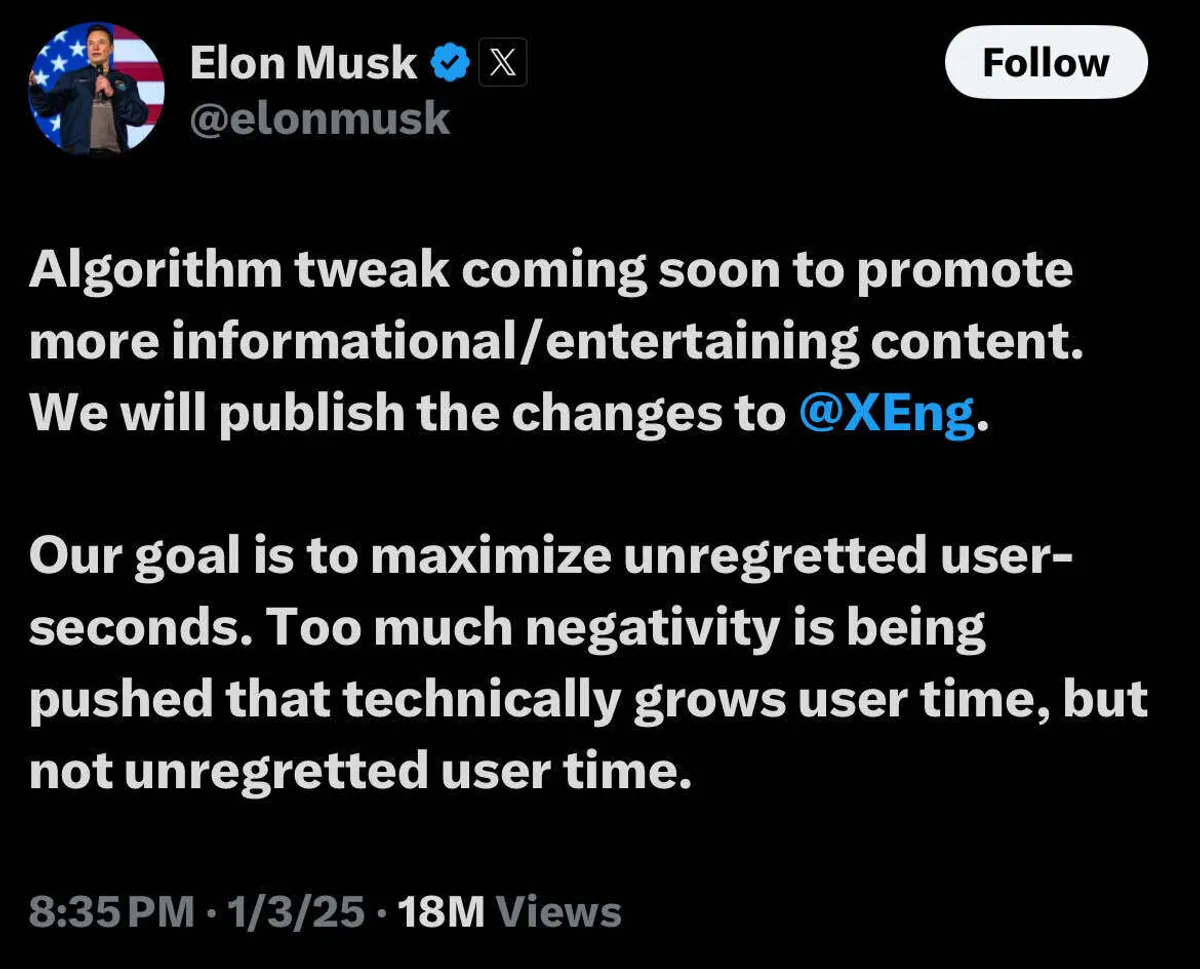Click the line "Our goal is to maximize unregretted user-"
The image size is (1200, 969).
click(550, 556)
